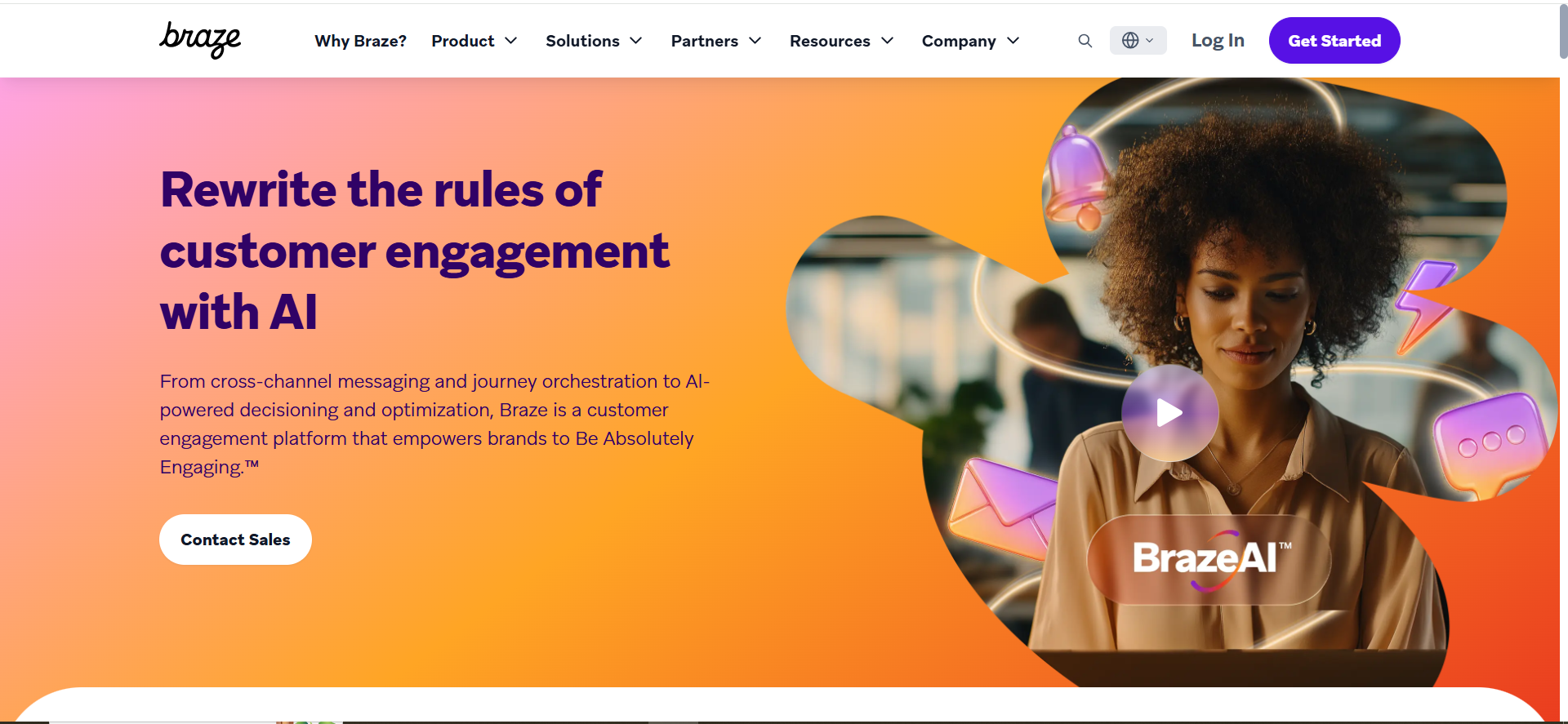Click the chevron next to Solutions
1568x724 pixels.
click(636, 41)
